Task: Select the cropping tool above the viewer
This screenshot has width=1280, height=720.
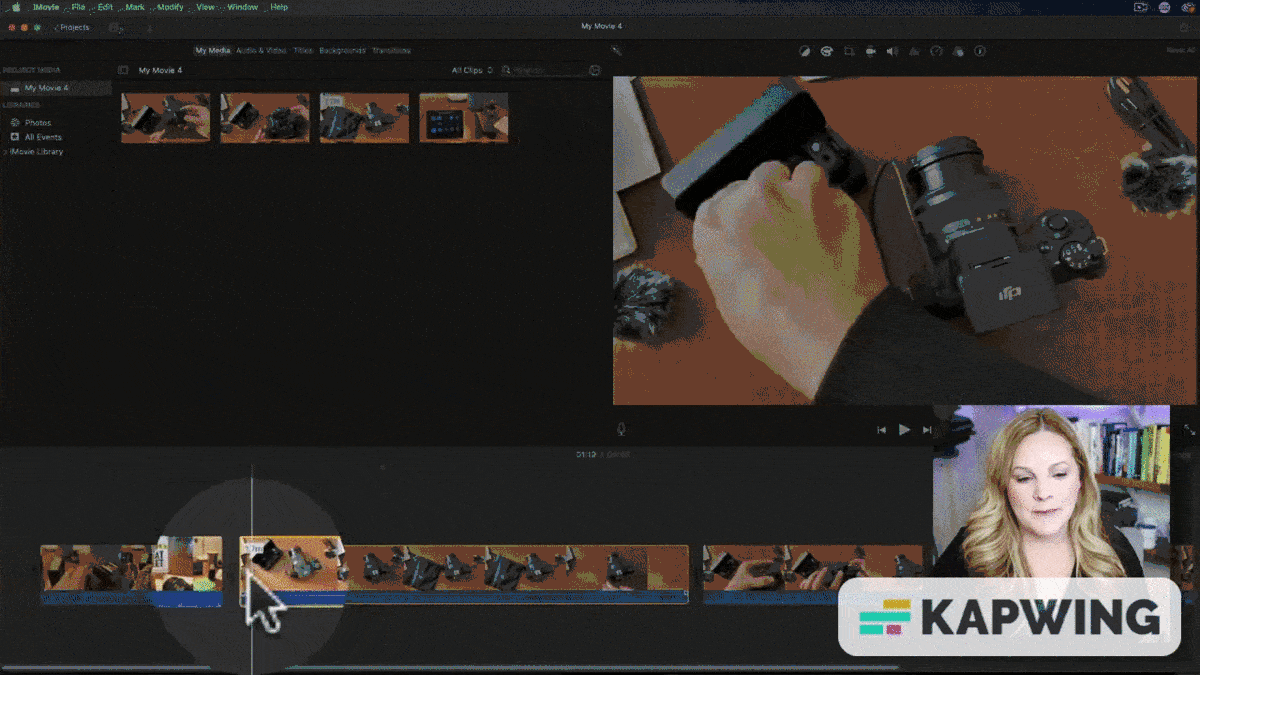Action: point(849,51)
